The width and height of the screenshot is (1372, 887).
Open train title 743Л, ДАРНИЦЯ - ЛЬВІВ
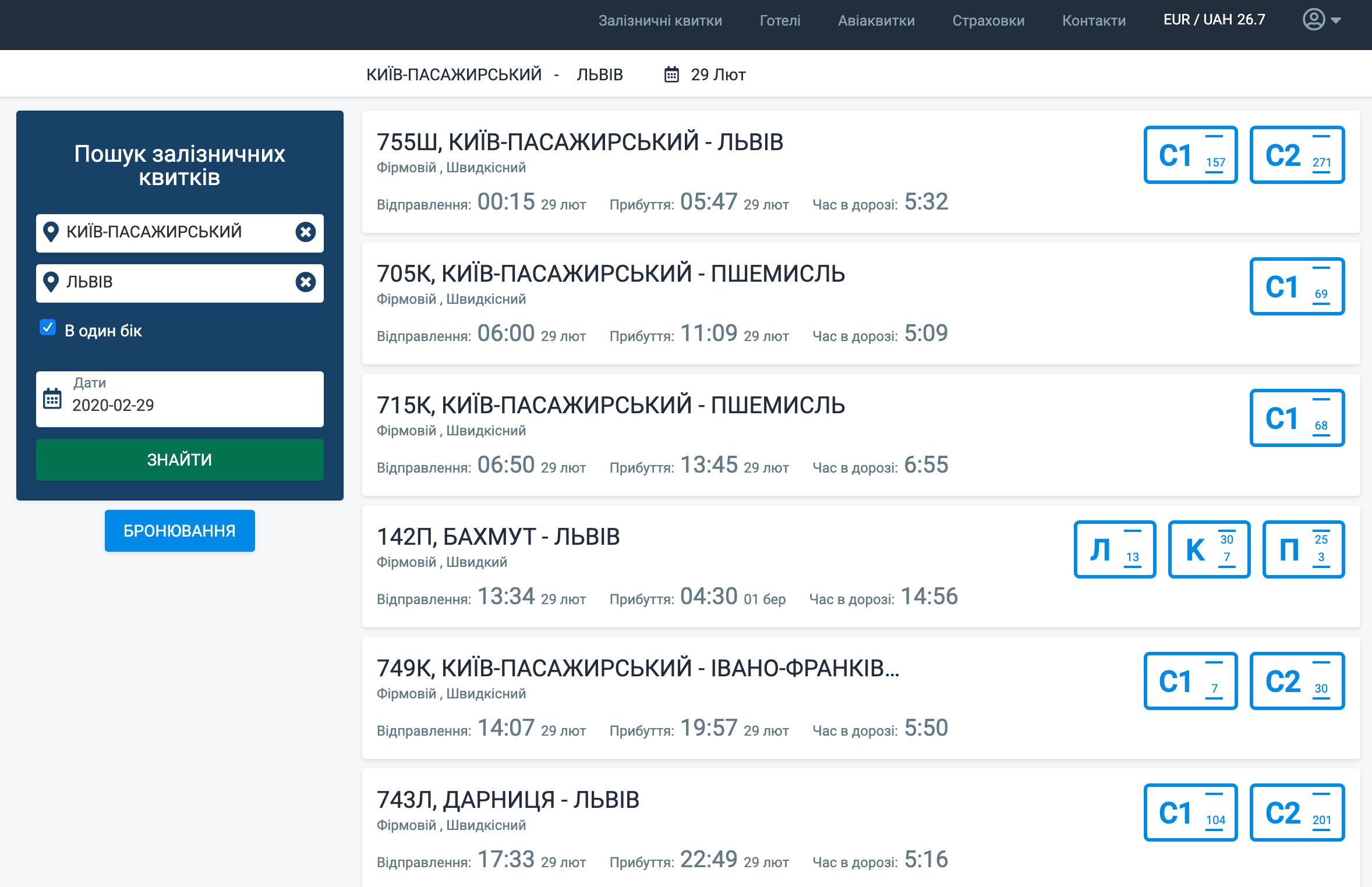pos(508,800)
